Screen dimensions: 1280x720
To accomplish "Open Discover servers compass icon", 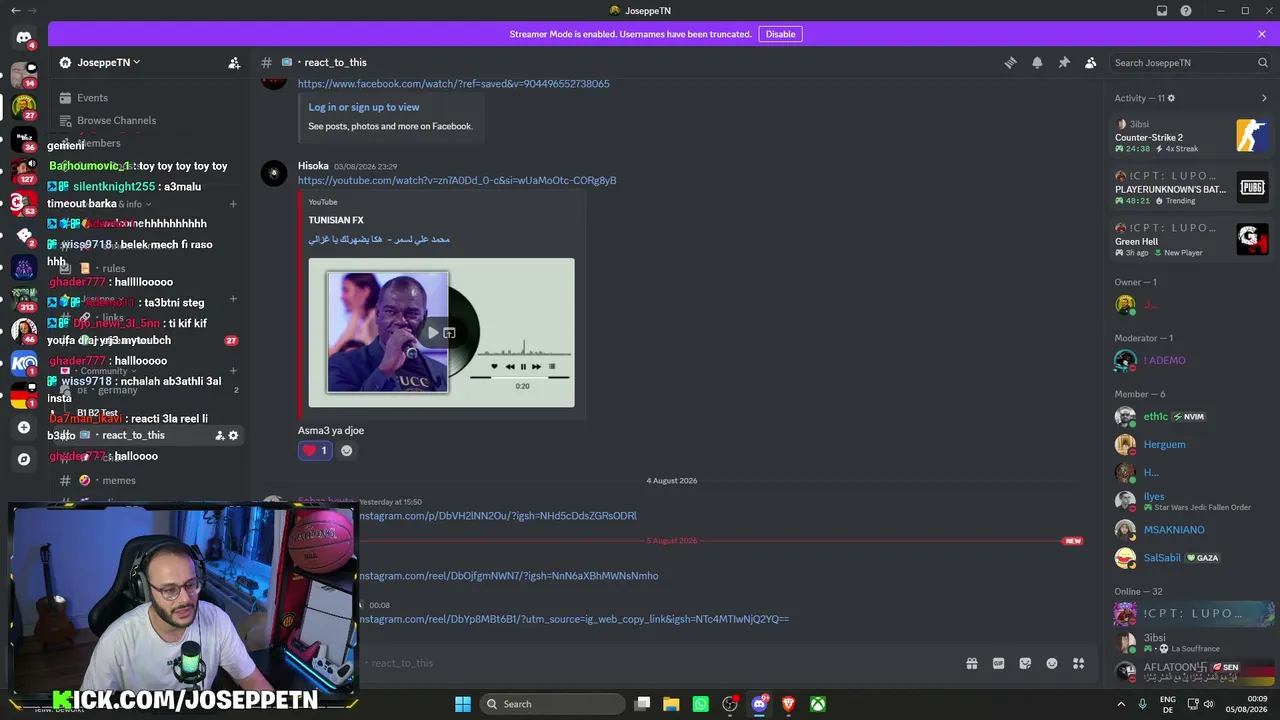I will tap(24, 459).
